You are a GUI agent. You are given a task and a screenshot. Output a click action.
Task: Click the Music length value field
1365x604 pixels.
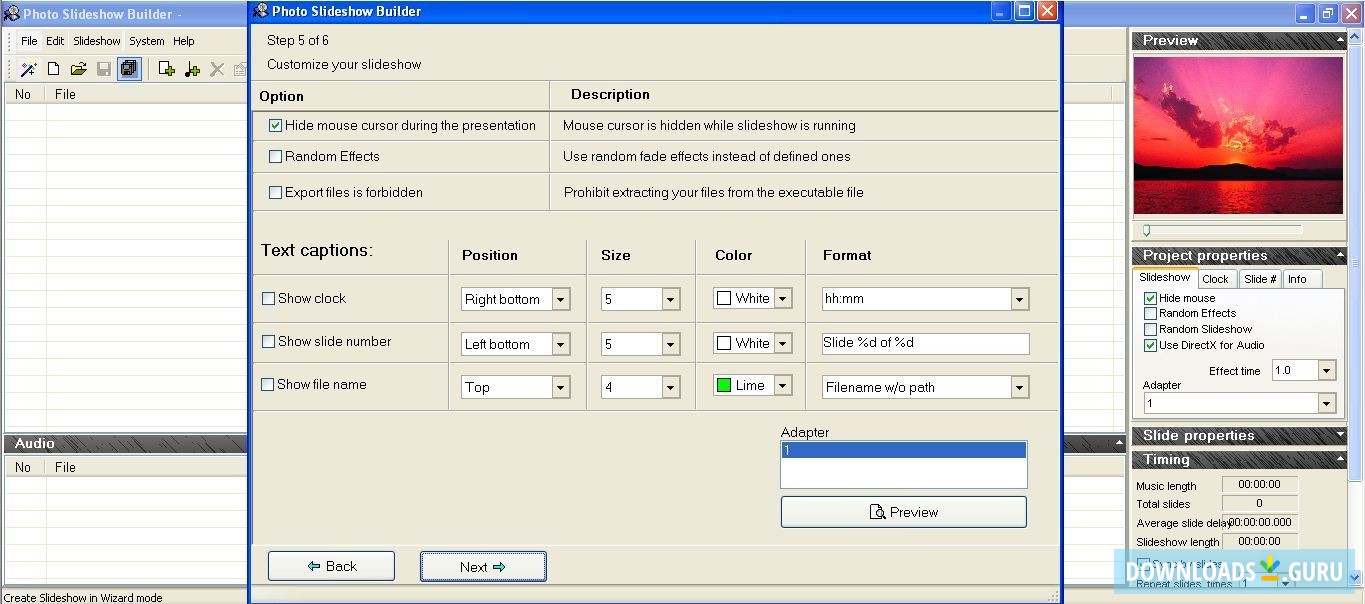1259,484
